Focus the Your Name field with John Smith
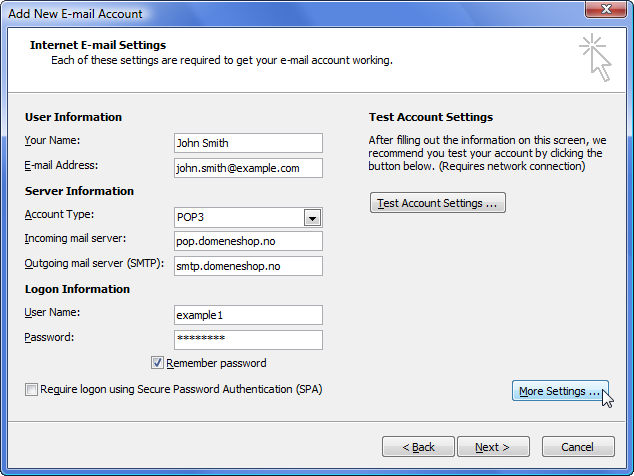634x476 pixels. click(248, 143)
